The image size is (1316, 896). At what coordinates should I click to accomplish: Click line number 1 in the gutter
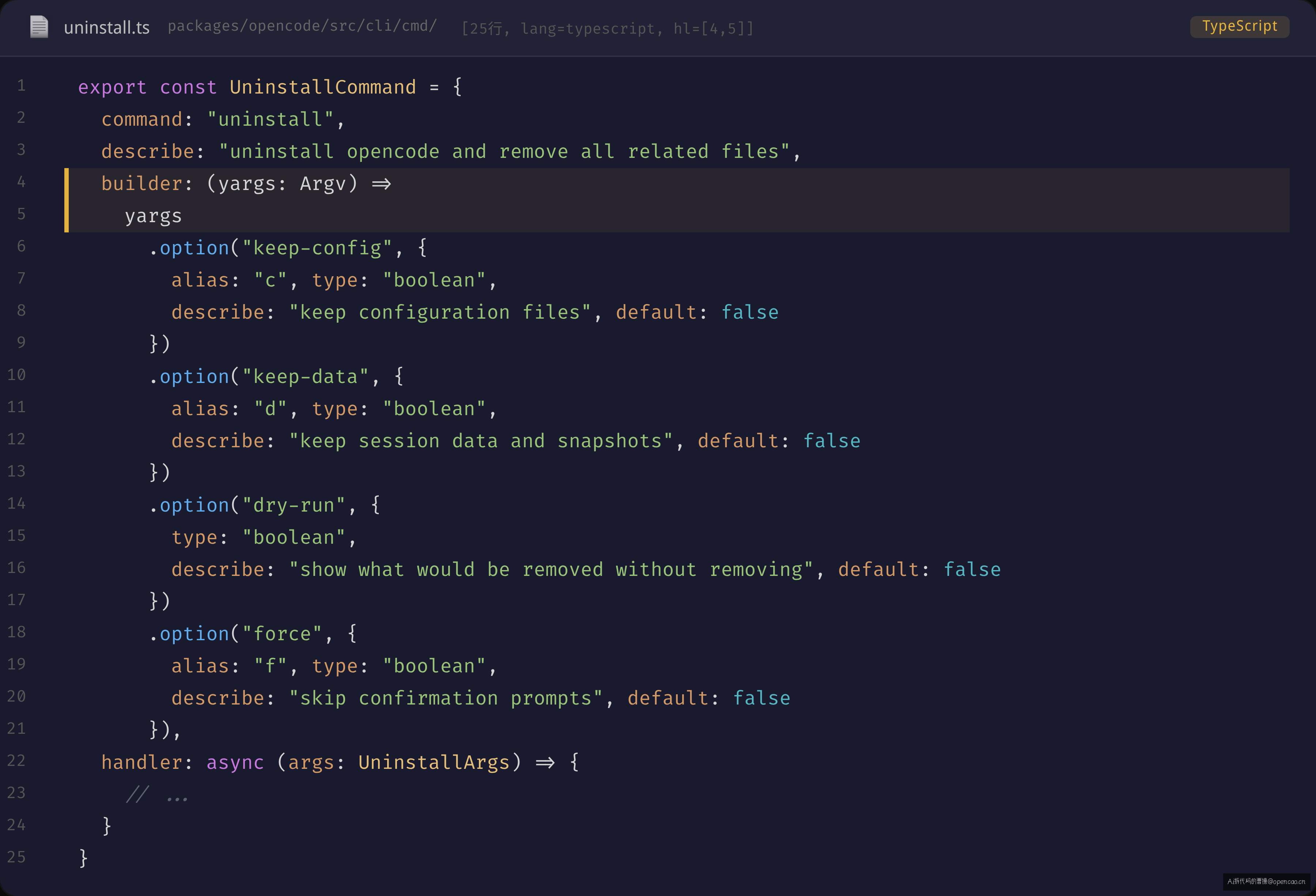click(21, 86)
